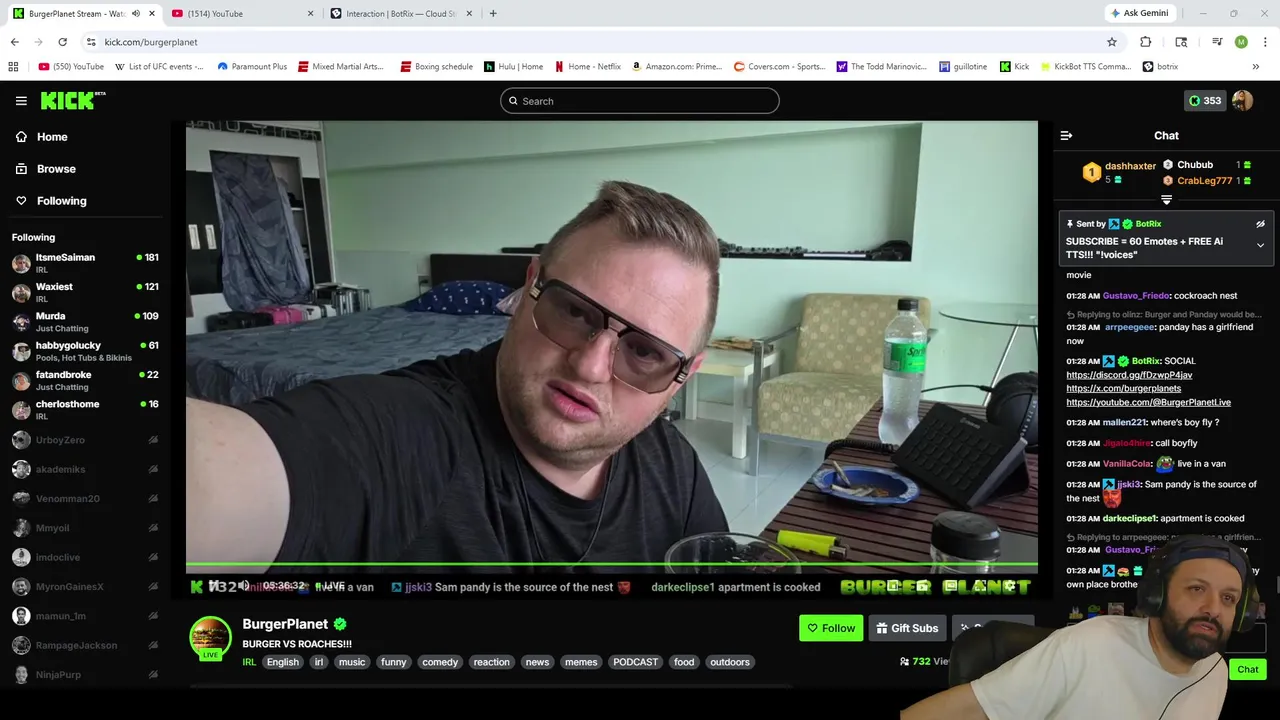Reload the current page
The width and height of the screenshot is (1280, 720).
62,42
